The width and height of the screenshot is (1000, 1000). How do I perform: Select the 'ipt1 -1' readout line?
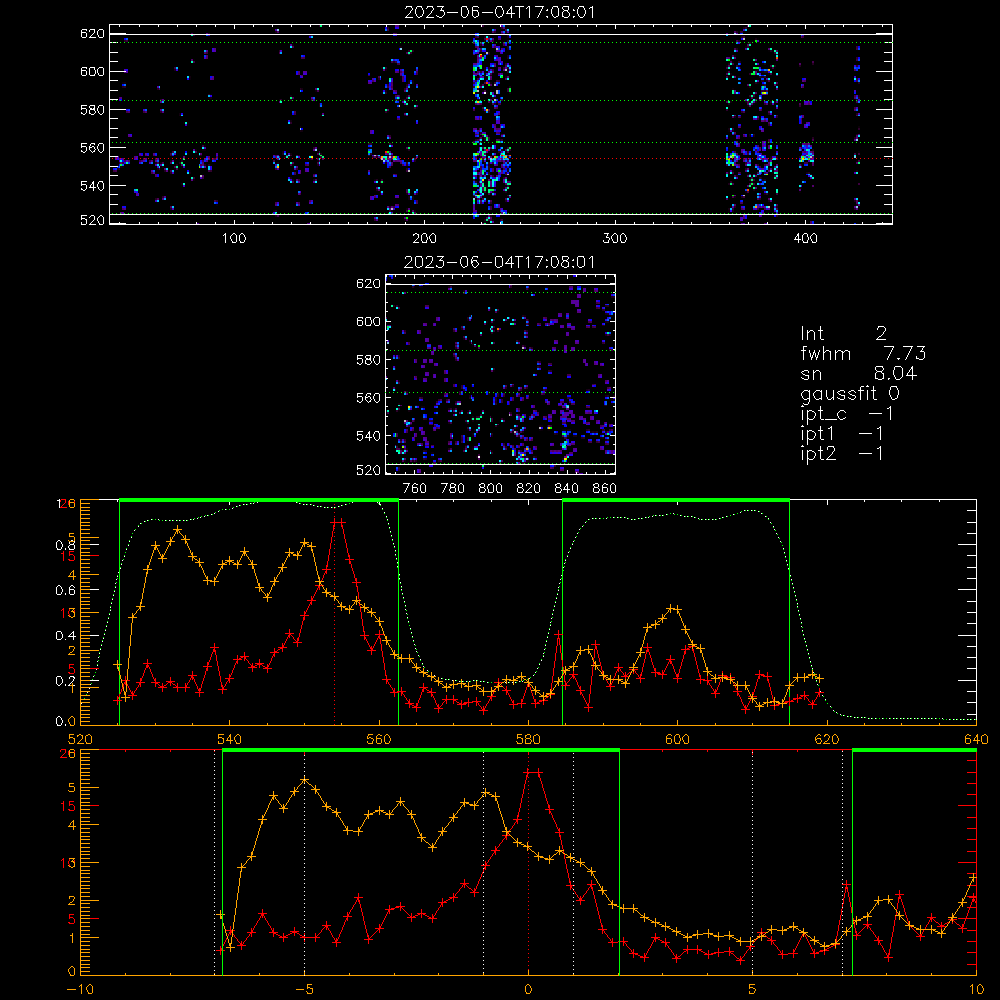tap(841, 434)
